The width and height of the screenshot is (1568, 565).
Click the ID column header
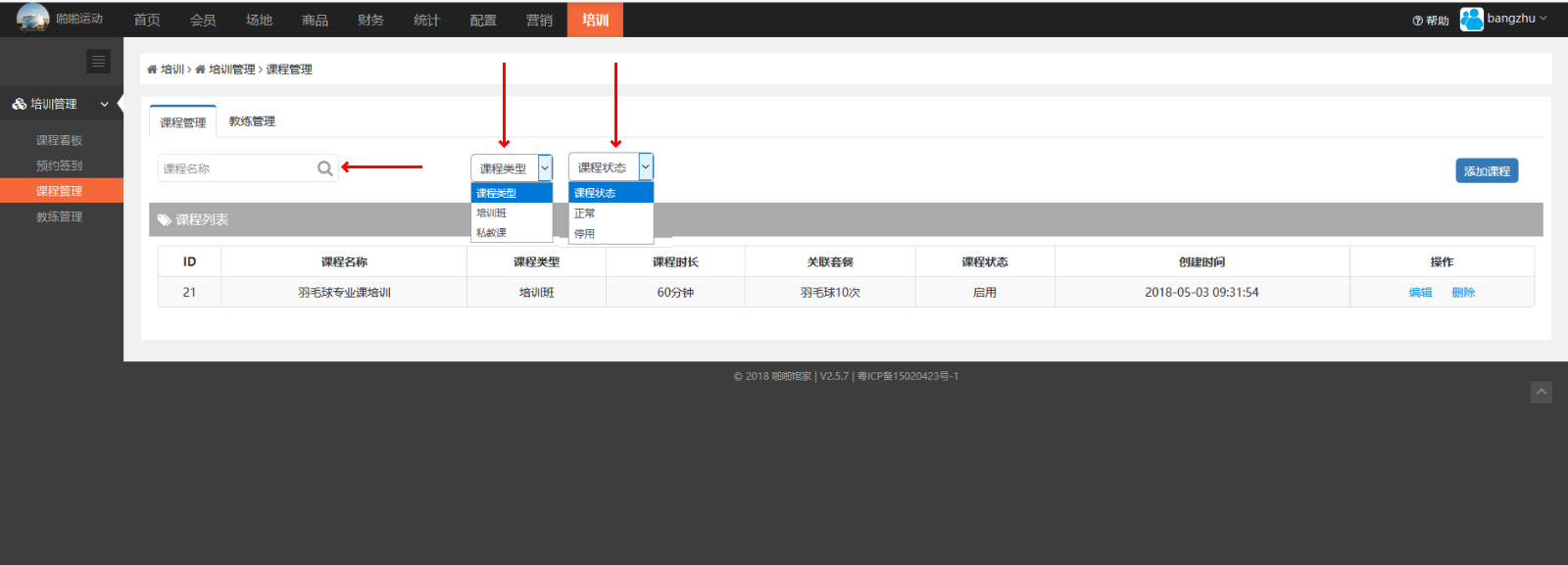(189, 262)
